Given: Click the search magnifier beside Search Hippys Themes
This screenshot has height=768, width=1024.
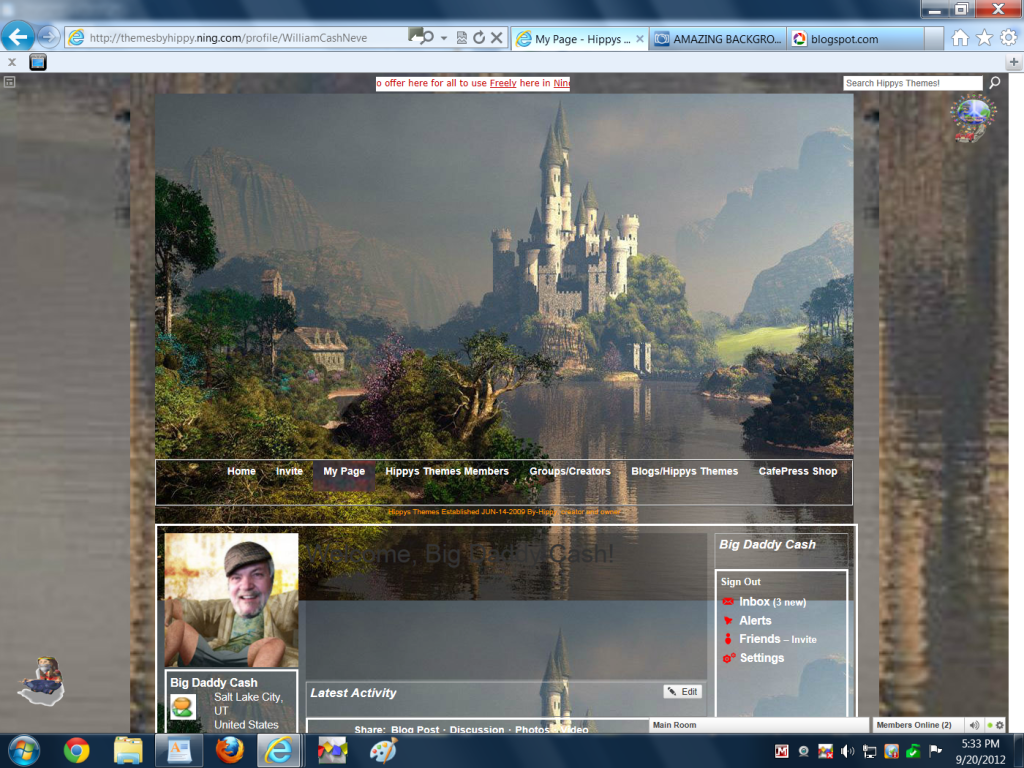Looking at the screenshot, I should [994, 83].
